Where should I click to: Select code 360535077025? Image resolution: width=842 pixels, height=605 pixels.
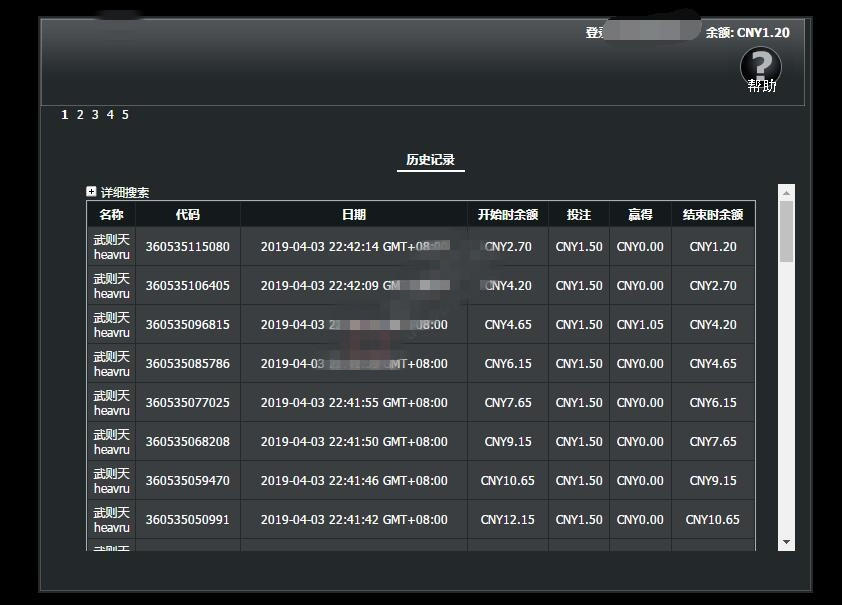pyautogui.click(x=187, y=403)
